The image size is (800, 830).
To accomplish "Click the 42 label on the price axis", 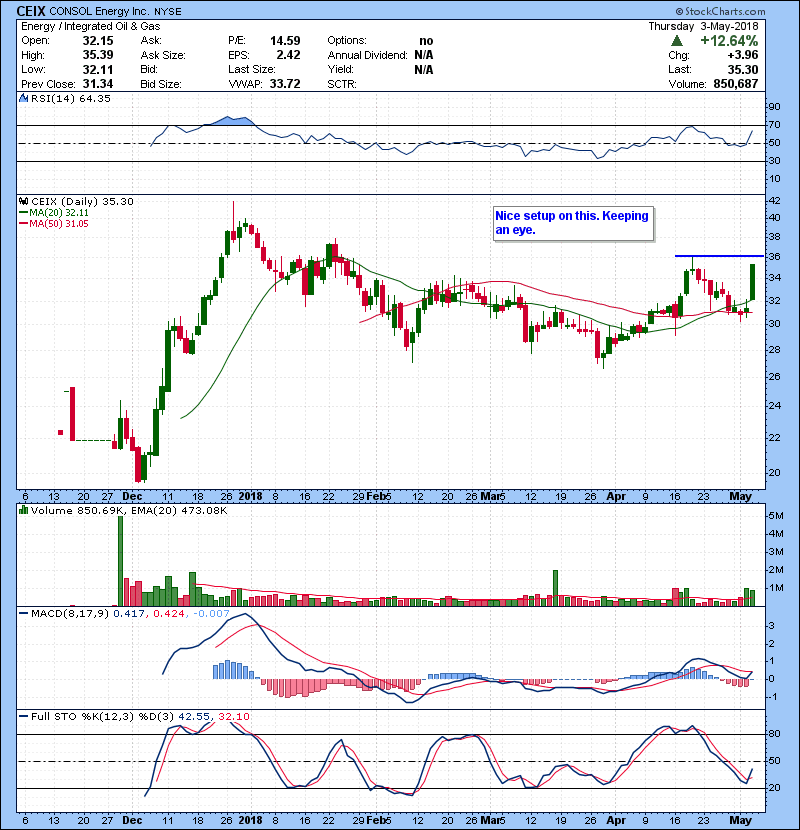I will point(774,201).
